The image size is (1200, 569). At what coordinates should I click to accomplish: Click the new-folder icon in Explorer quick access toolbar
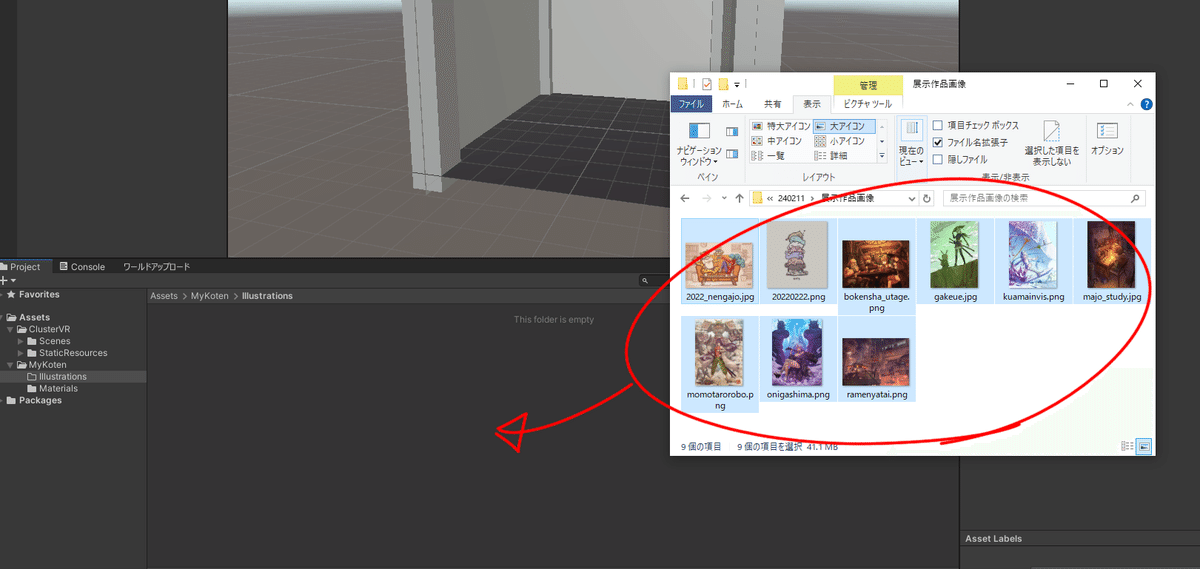pos(723,84)
